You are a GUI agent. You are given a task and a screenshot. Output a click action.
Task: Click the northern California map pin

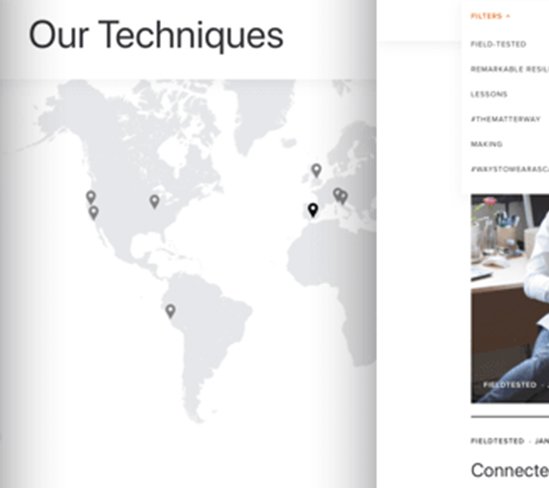pos(91,197)
